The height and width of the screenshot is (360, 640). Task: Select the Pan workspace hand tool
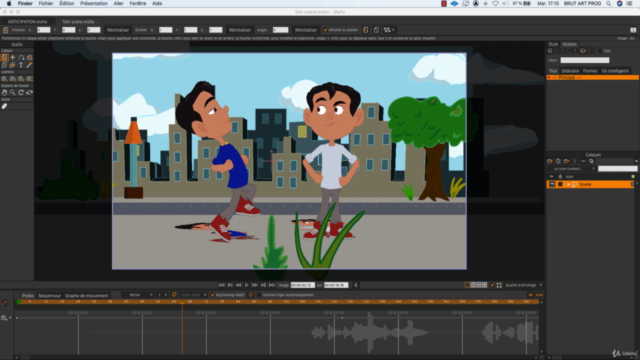pos(4,93)
